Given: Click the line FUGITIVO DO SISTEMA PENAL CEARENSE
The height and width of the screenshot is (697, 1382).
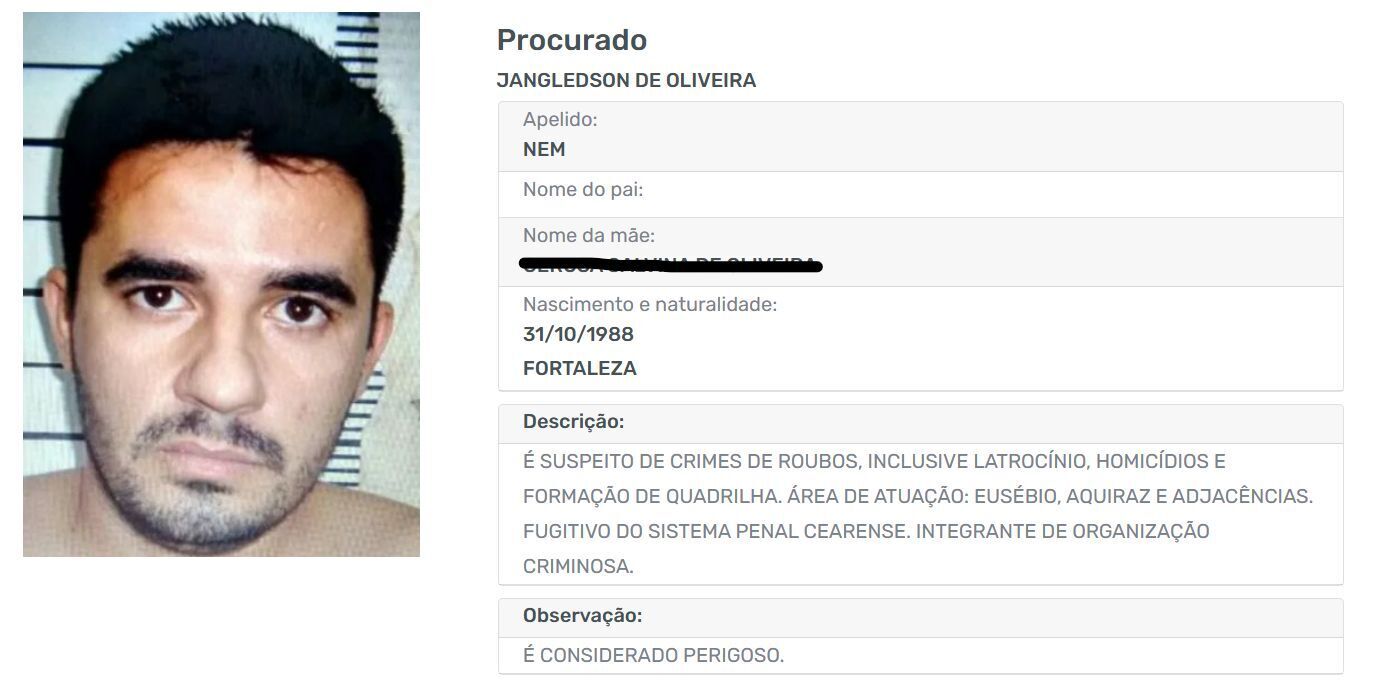Looking at the screenshot, I should tap(866, 531).
